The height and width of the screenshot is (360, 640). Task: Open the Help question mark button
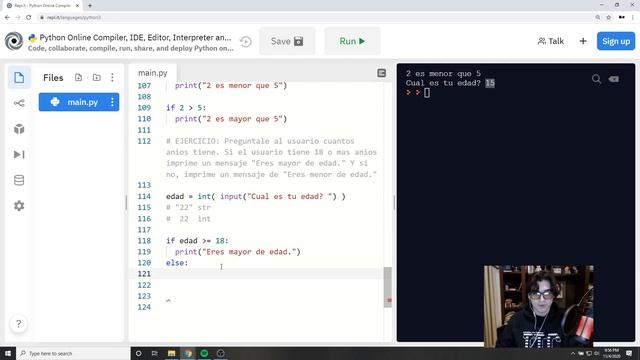tap(18, 324)
